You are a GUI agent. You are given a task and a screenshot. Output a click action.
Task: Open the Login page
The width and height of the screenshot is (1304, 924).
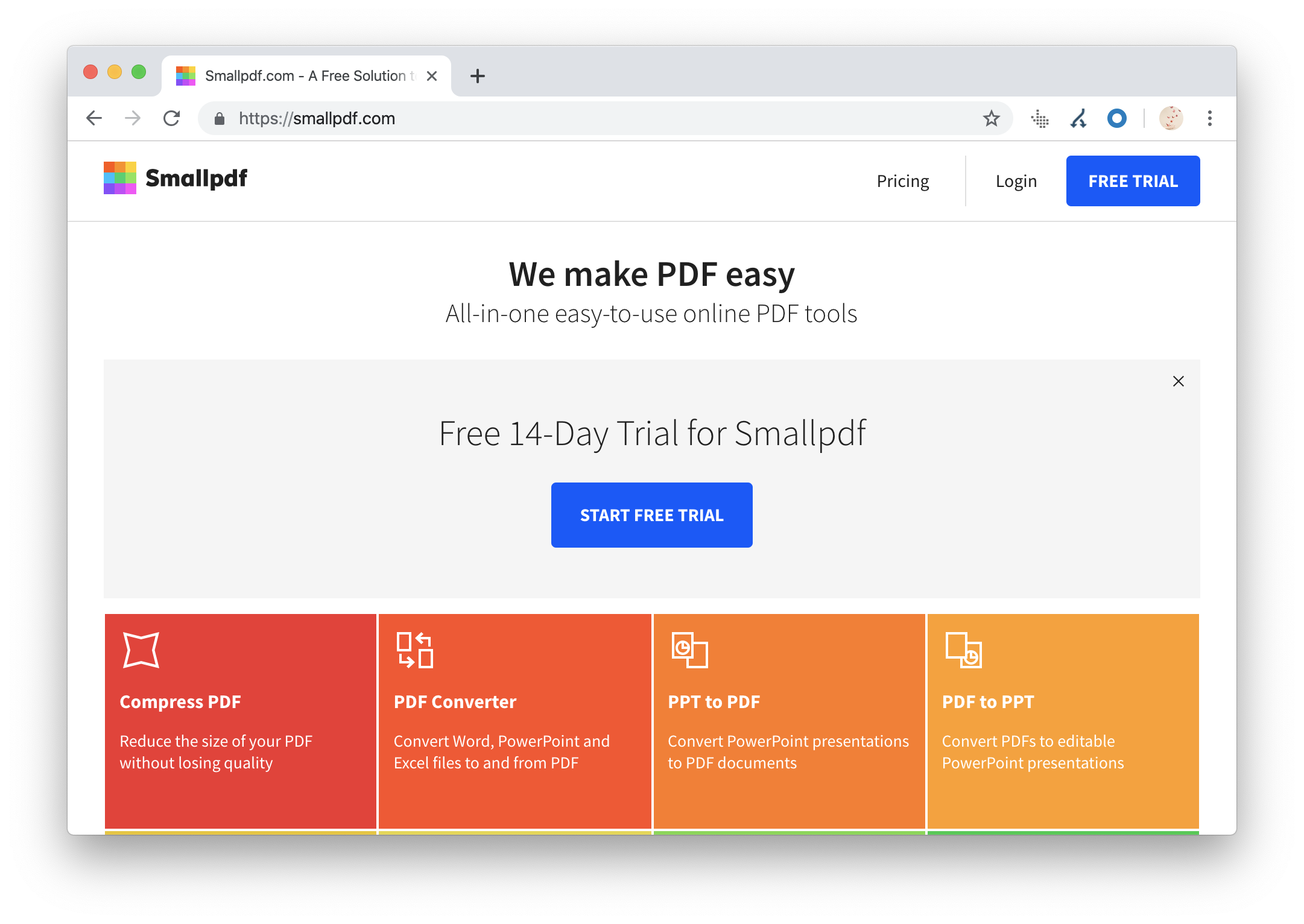(1016, 181)
